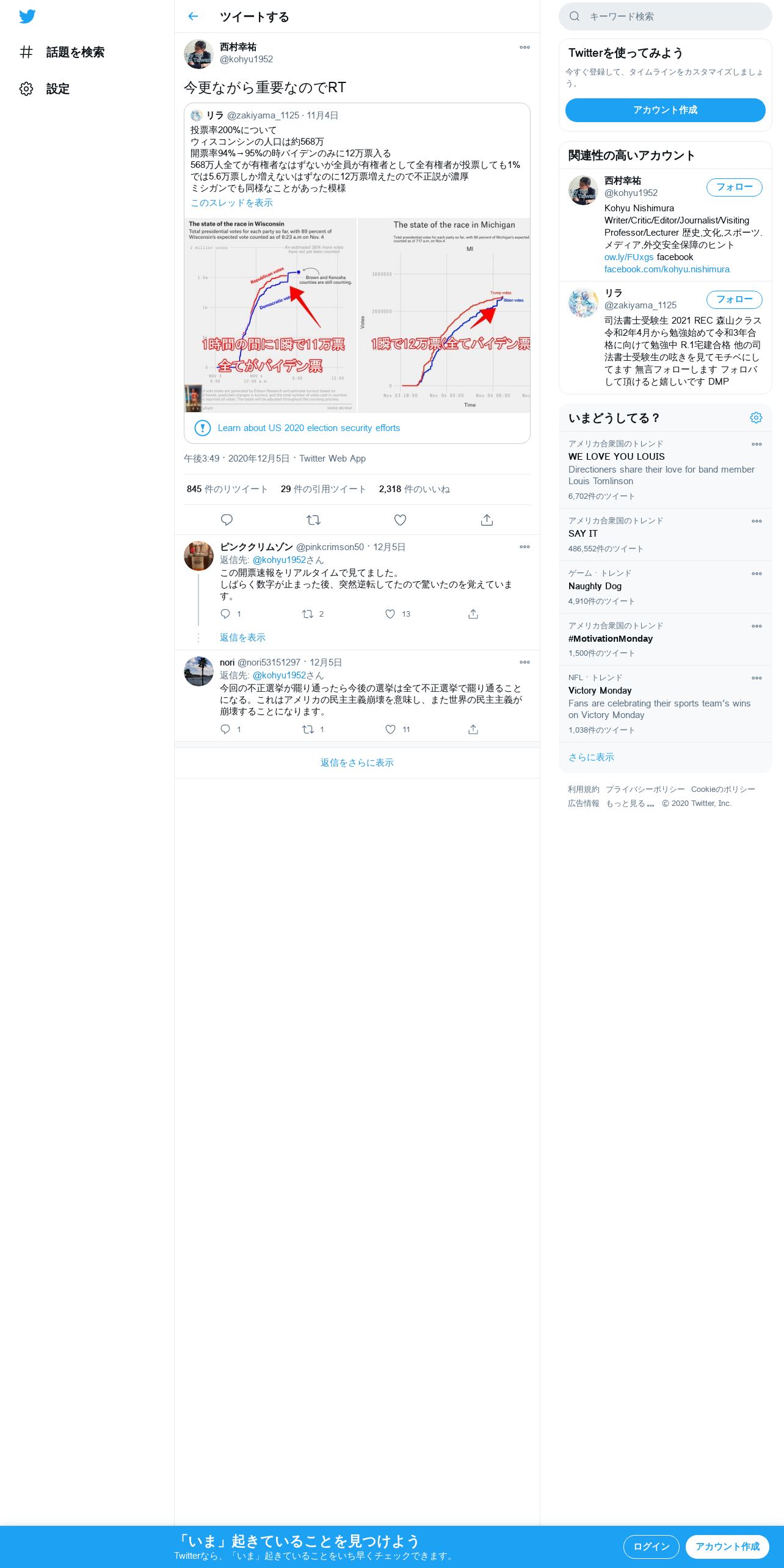Screen dimensions: 784x1568
Task: Open the ow.ly/FUxgs link in bio
Action: pyautogui.click(x=629, y=257)
